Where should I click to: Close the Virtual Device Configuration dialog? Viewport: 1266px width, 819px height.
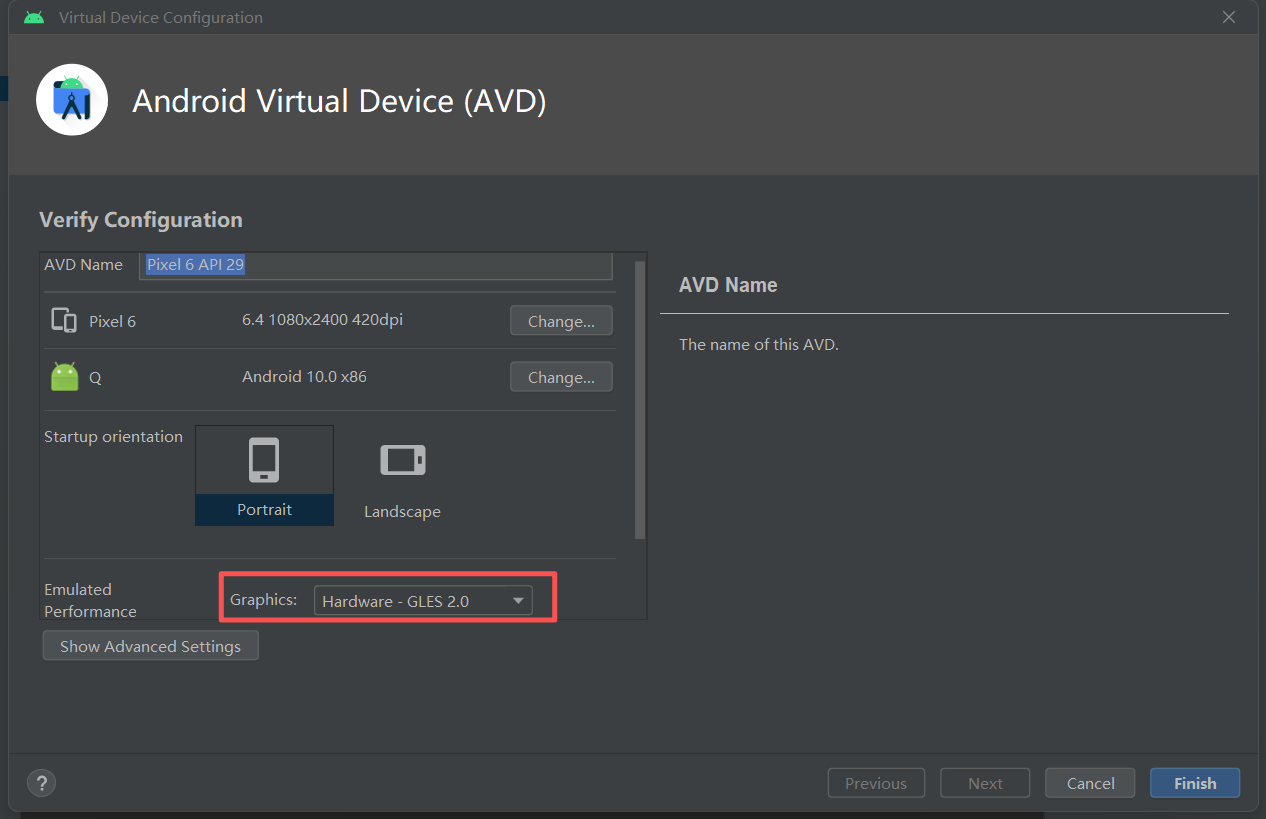tap(1229, 17)
